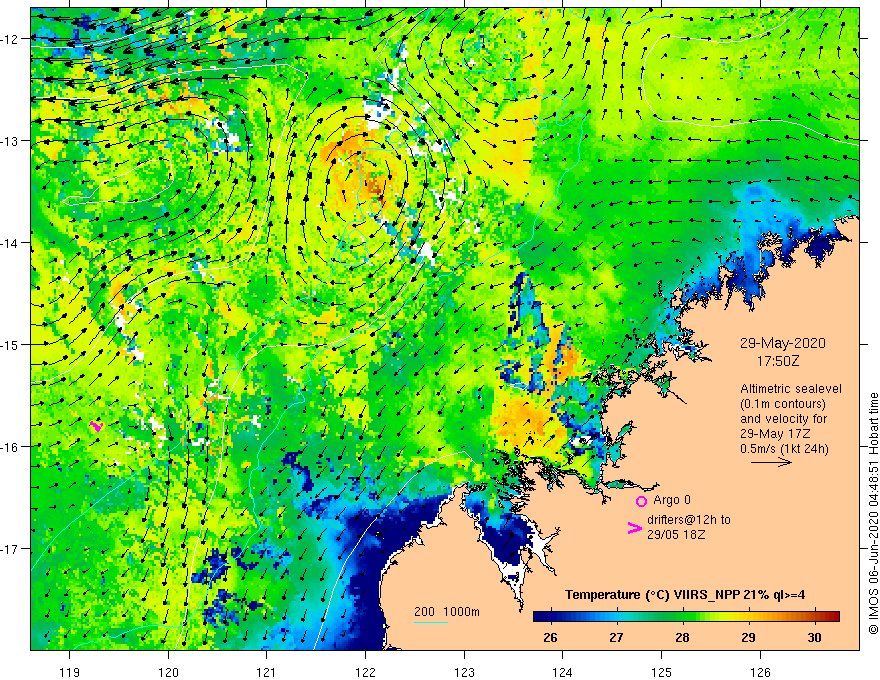The height and width of the screenshot is (680, 880).
Task: Click the '200 1000m' isobath legend label
Action: click(447, 612)
